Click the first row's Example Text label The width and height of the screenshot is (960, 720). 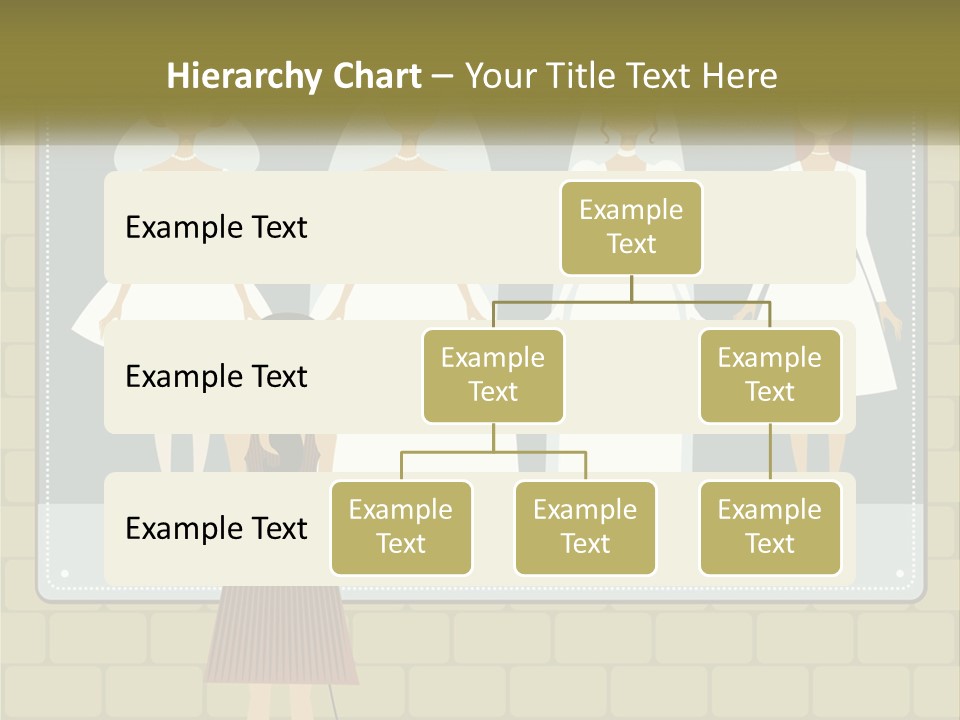pos(216,228)
